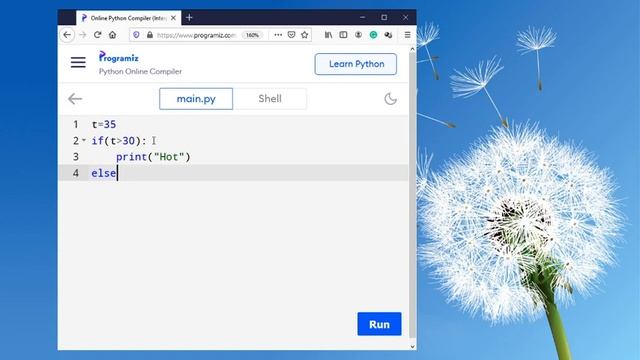640x360 pixels.
Task: Click the Programiz logo
Action: point(119,57)
